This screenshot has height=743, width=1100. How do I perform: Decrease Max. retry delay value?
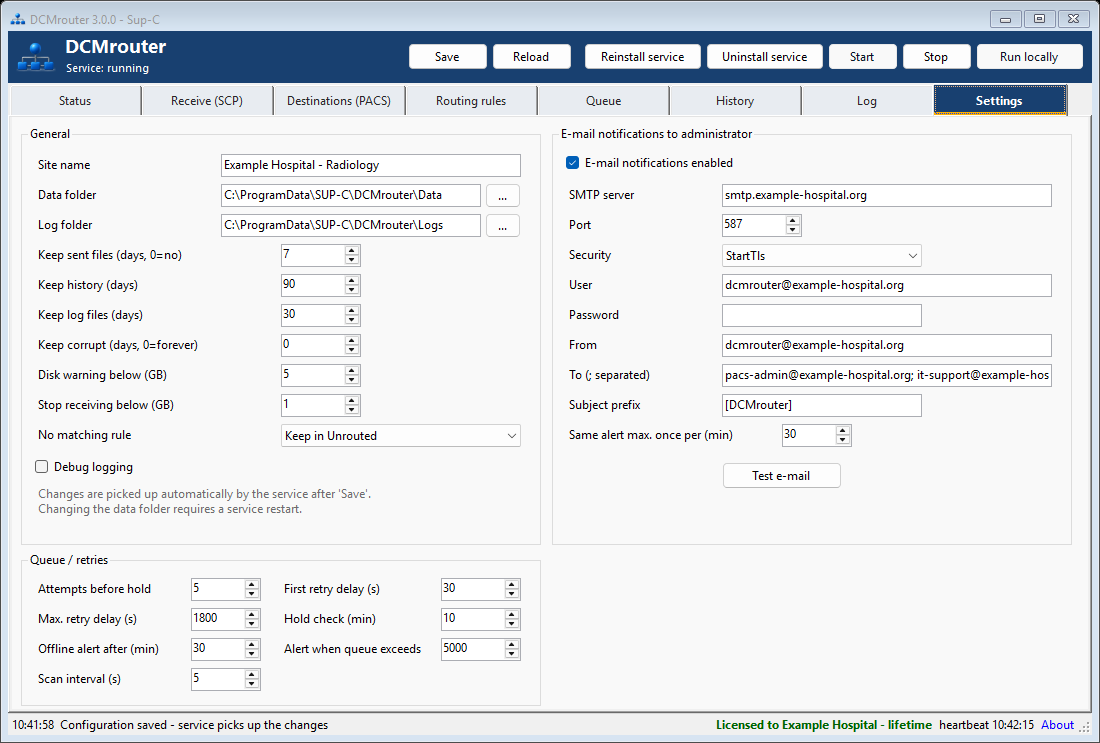[x=253, y=624]
